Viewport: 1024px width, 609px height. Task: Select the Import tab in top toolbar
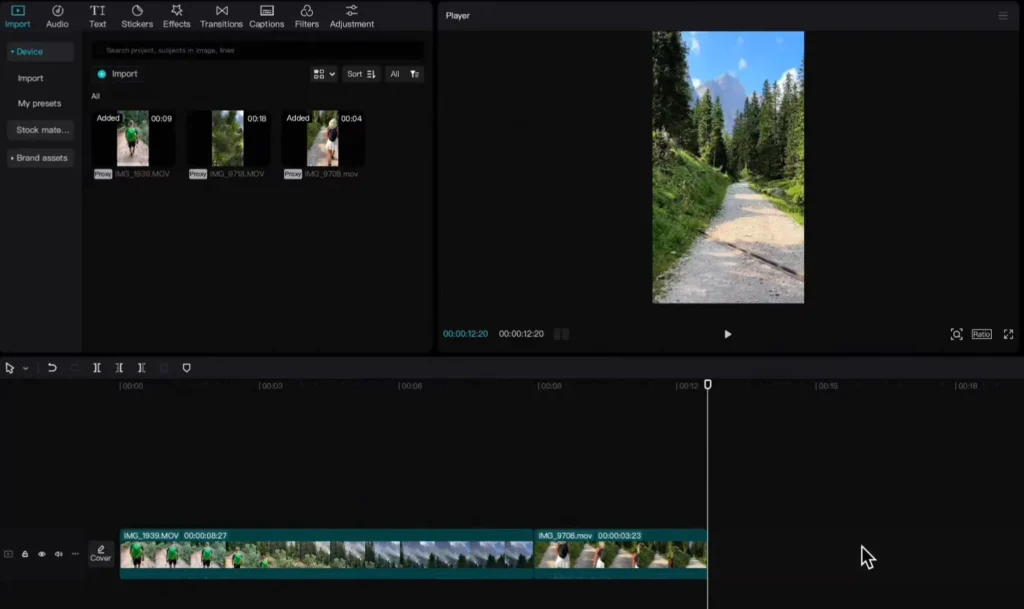pyautogui.click(x=18, y=16)
